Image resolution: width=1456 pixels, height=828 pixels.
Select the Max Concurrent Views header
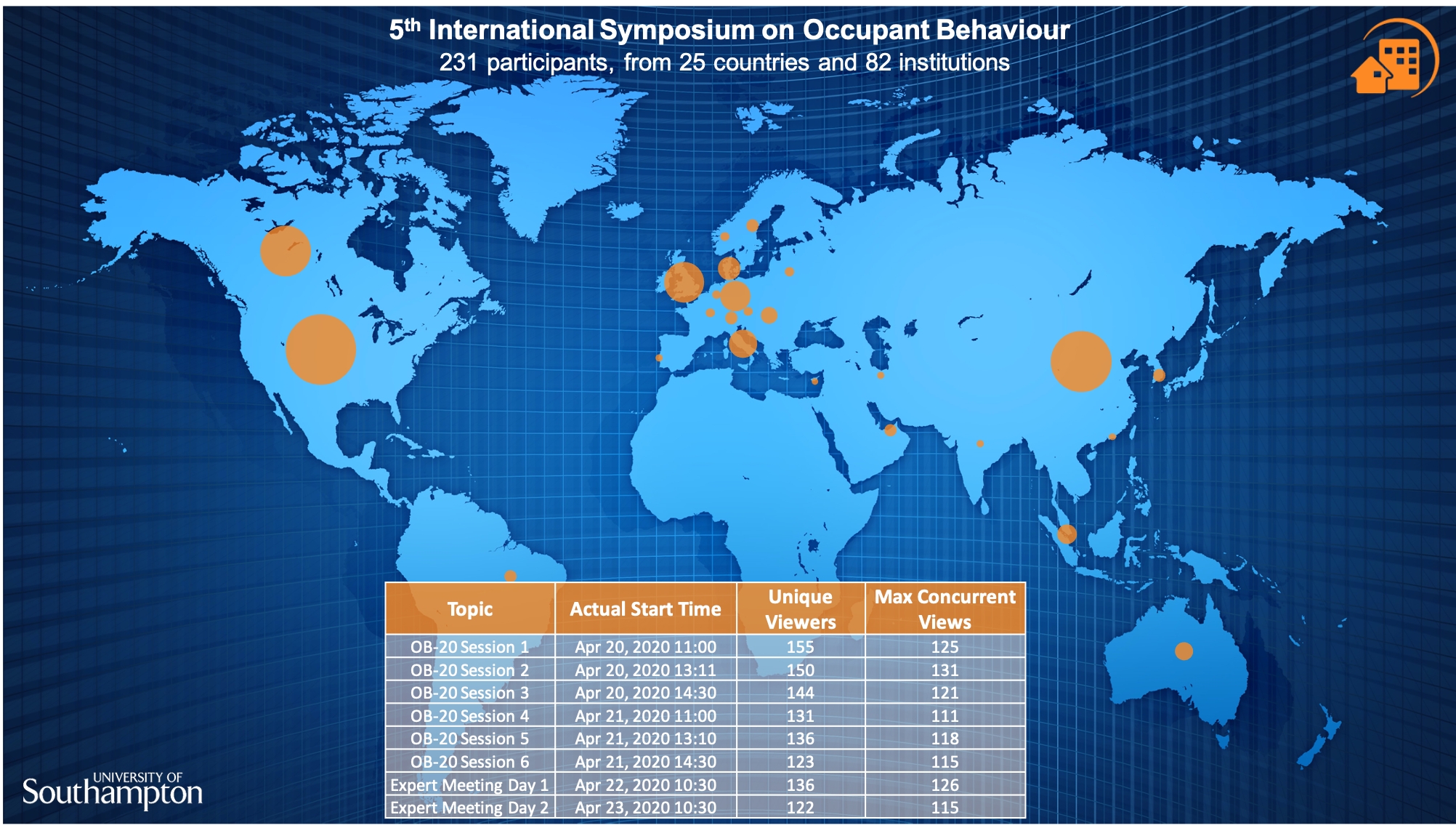click(x=945, y=608)
